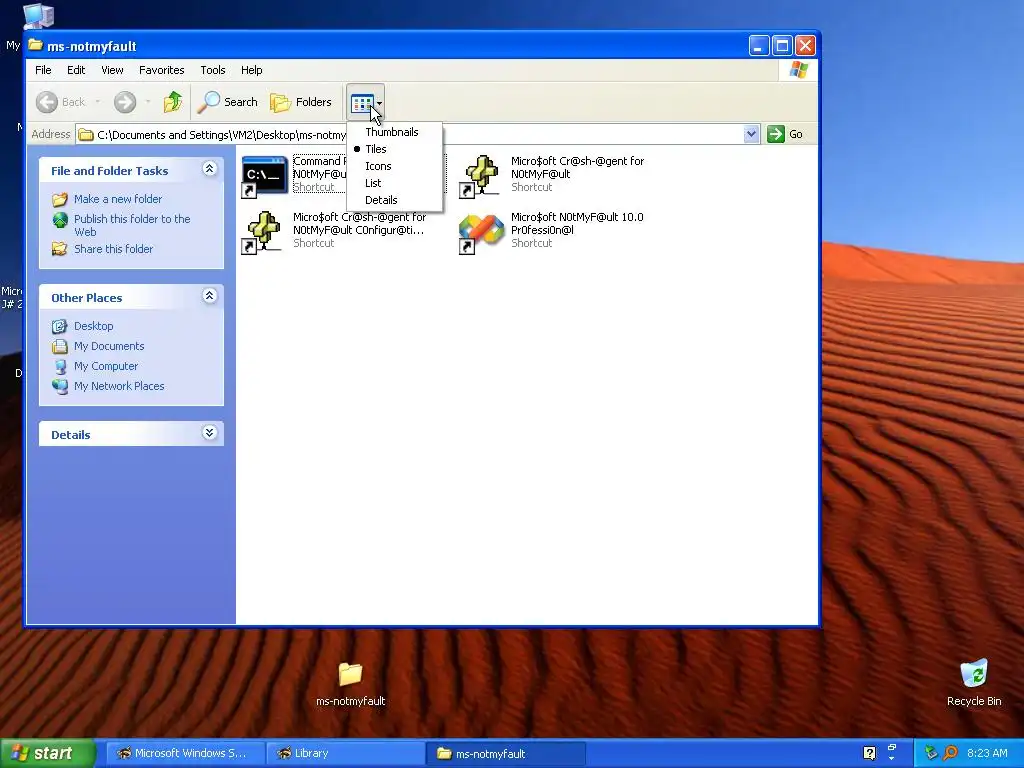Open My Network Places link

point(119,386)
